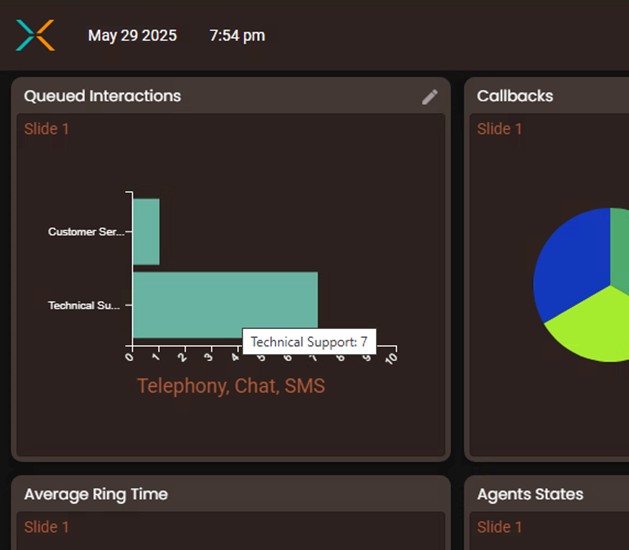
Task: Click the Customer Service bar in chart
Action: coord(146,232)
